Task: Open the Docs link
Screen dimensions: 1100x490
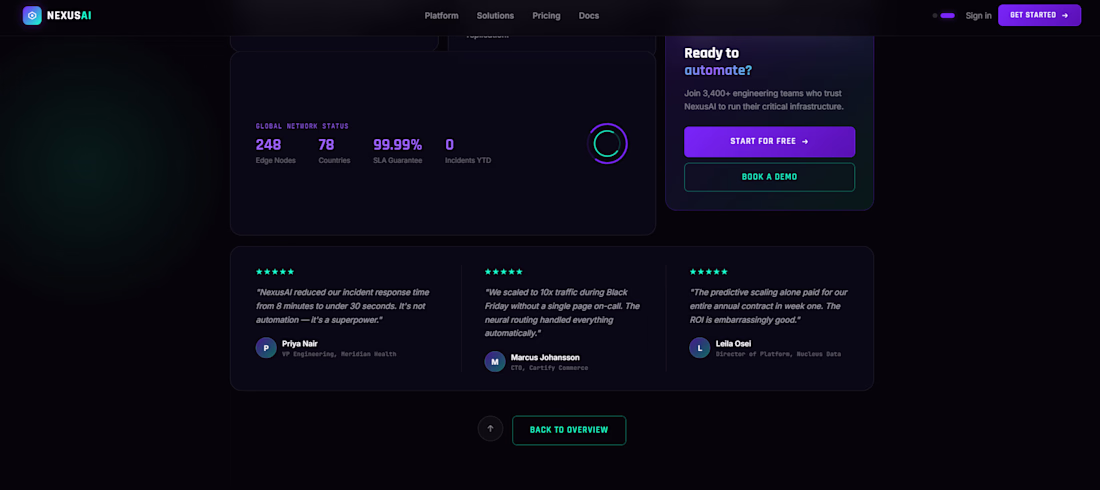Action: pos(589,15)
